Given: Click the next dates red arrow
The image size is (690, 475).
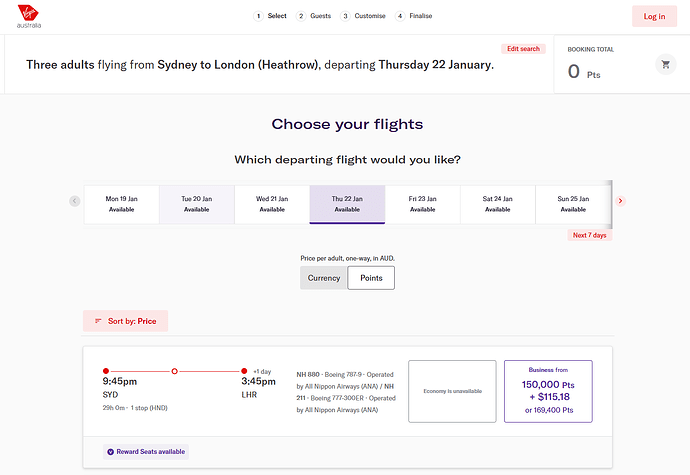Looking at the screenshot, I should click(x=620, y=201).
